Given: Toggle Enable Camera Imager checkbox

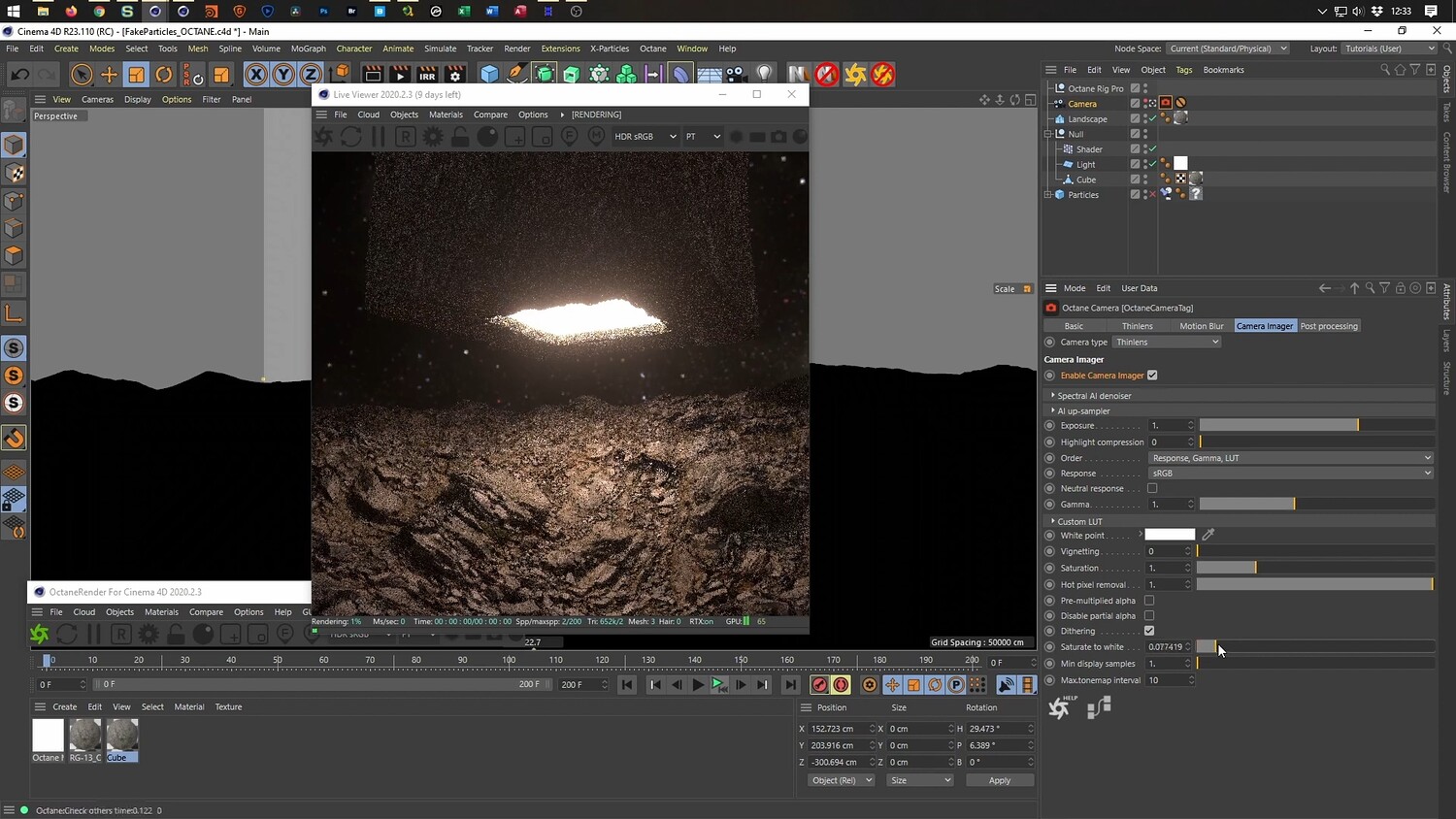Looking at the screenshot, I should point(1152,376).
